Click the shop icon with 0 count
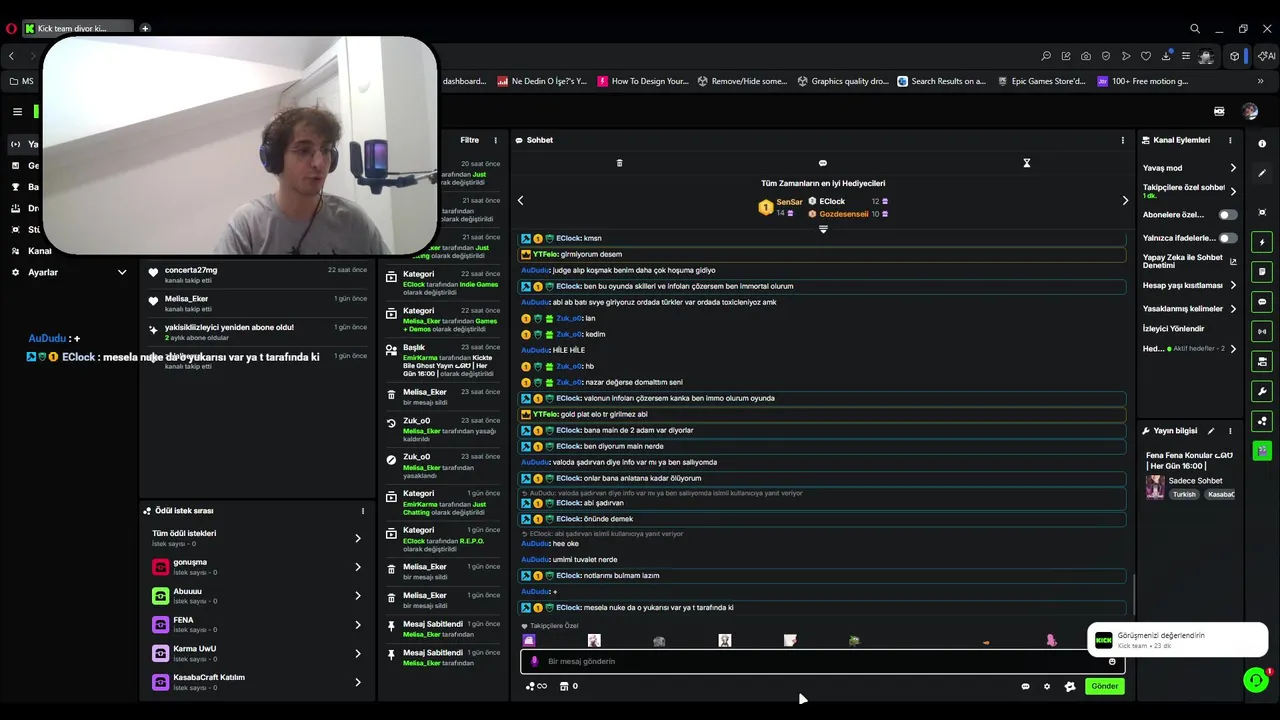 (x=568, y=686)
